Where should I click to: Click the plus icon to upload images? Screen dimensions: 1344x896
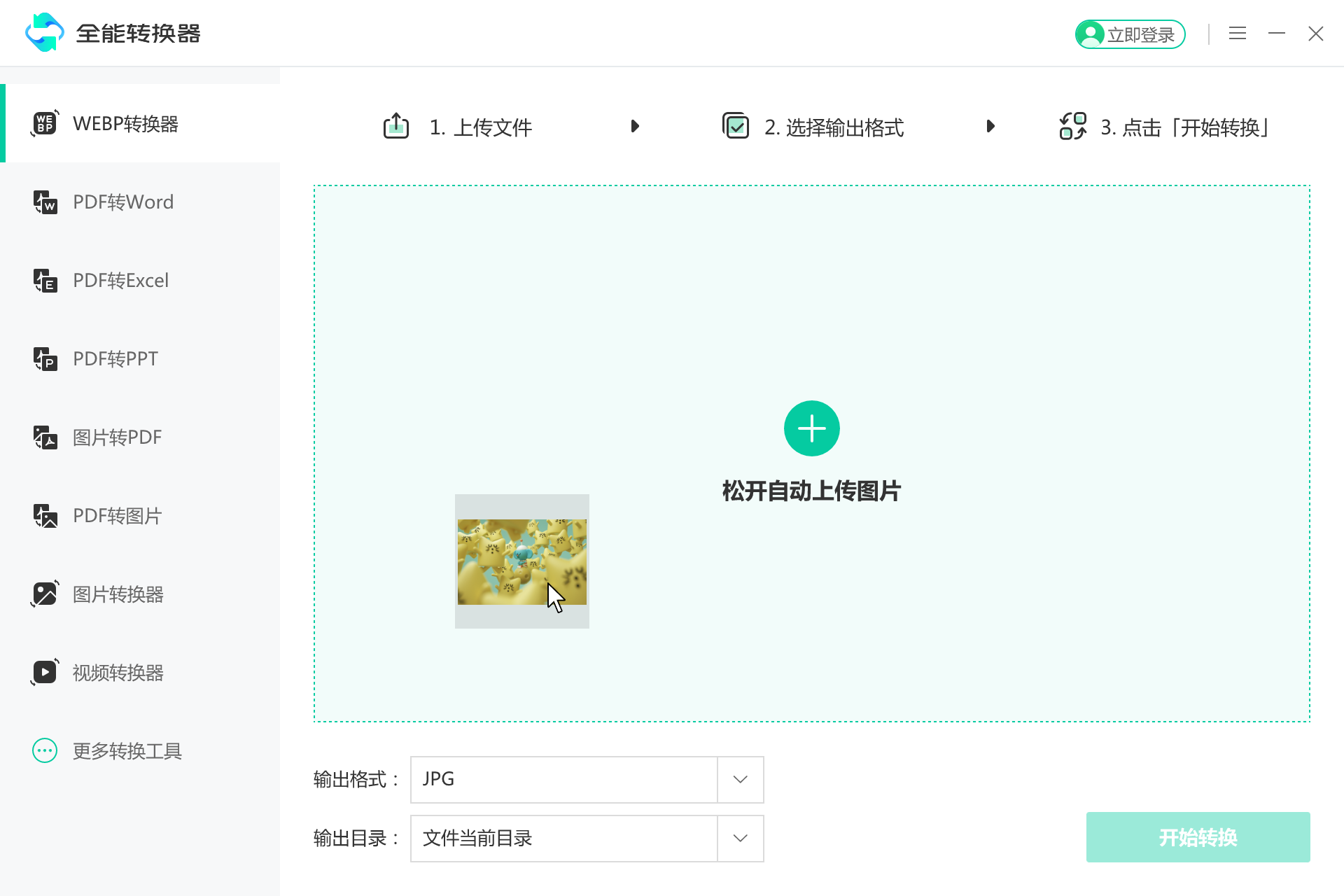811,428
